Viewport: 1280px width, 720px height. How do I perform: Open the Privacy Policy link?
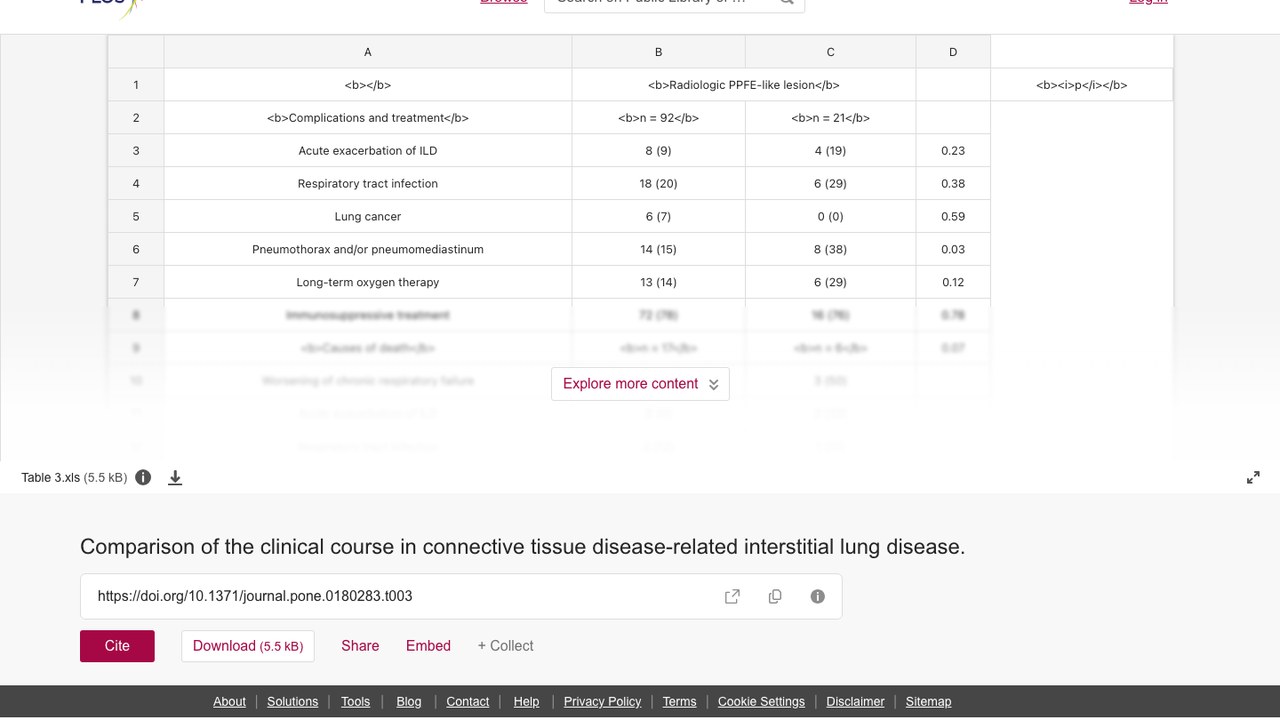602,702
